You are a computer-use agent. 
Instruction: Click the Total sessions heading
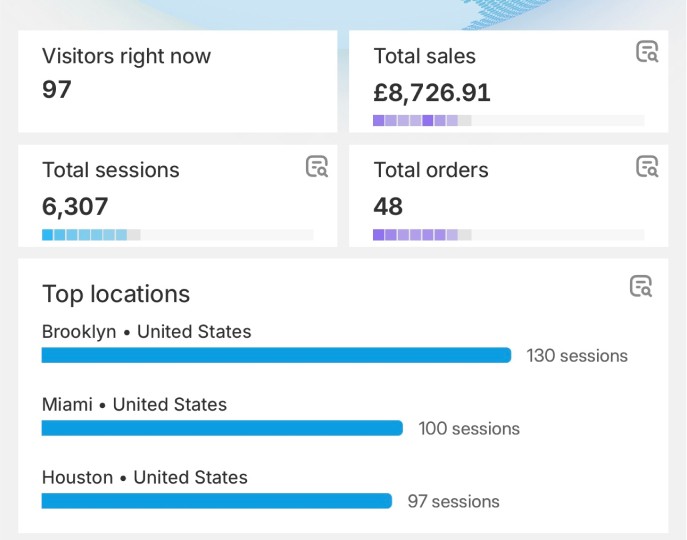point(111,170)
